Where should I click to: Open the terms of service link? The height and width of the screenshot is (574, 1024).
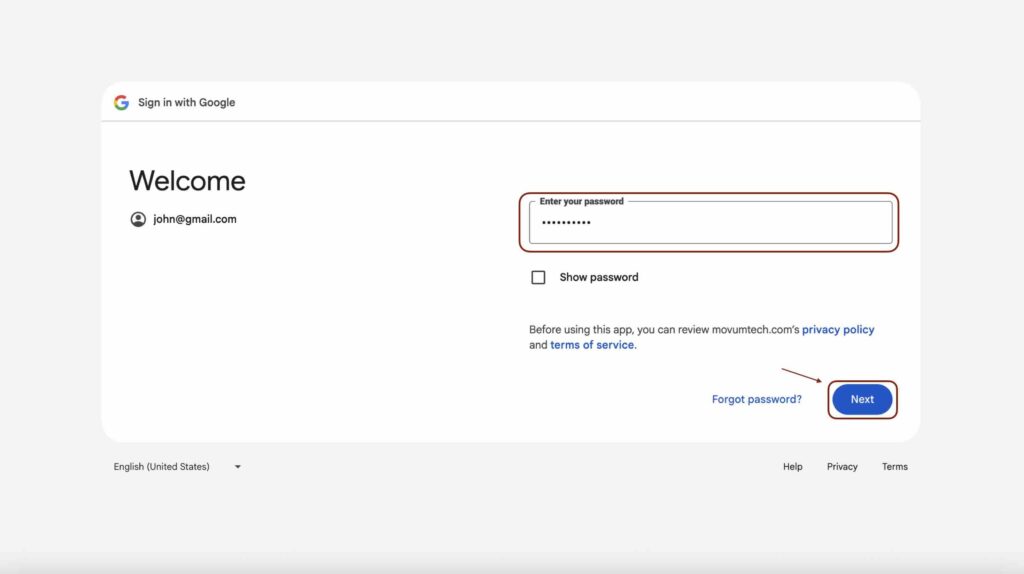[592, 345]
